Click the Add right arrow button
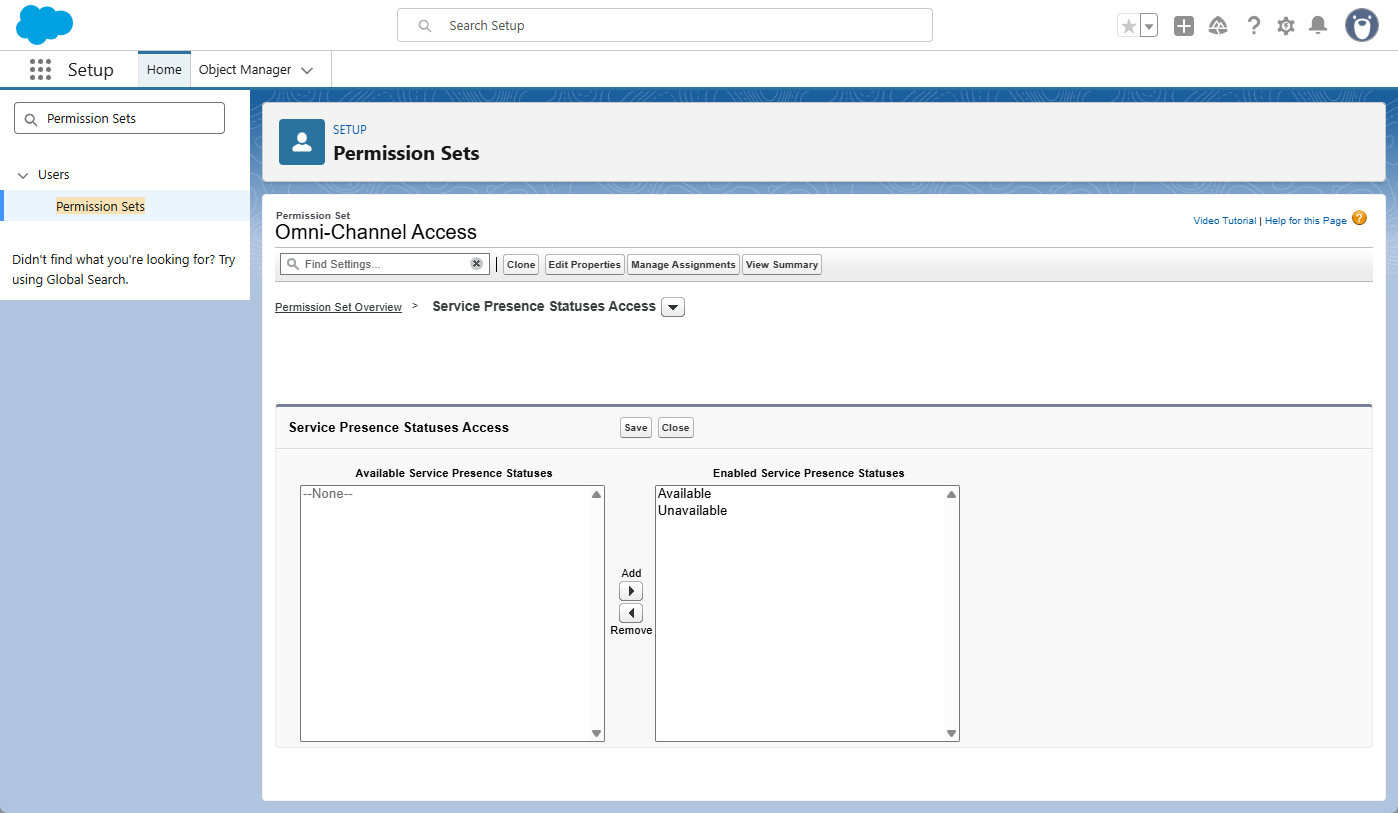 click(631, 591)
